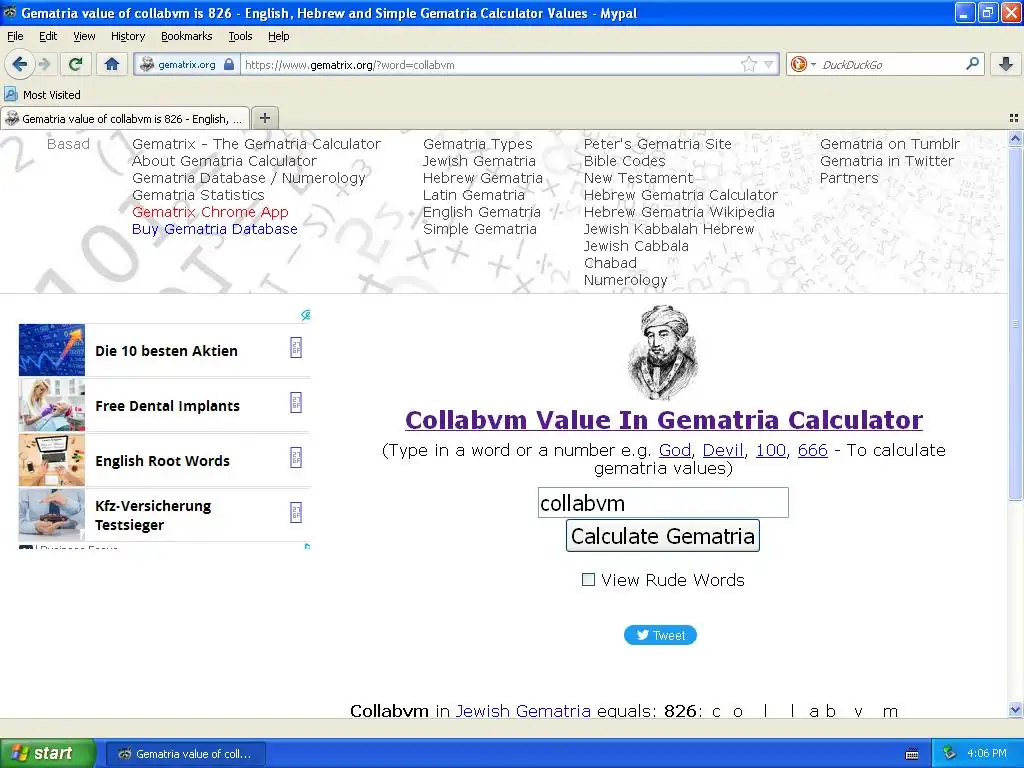Screen dimensions: 1024x768
Task: Open the Gematrix Chrome App link
Action: click(210, 212)
